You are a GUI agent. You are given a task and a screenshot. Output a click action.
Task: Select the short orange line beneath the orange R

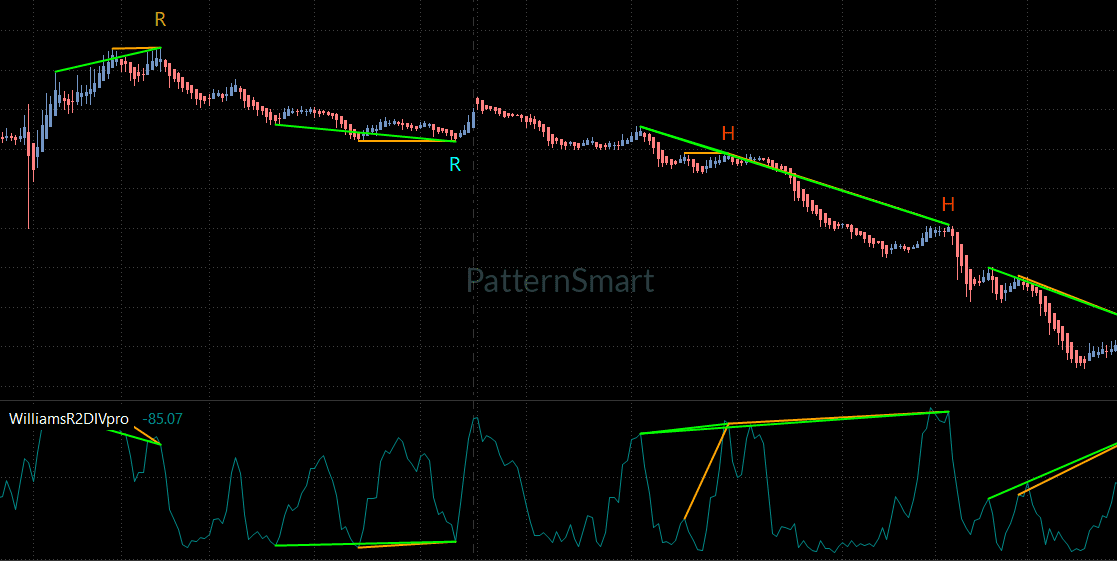click(x=136, y=48)
